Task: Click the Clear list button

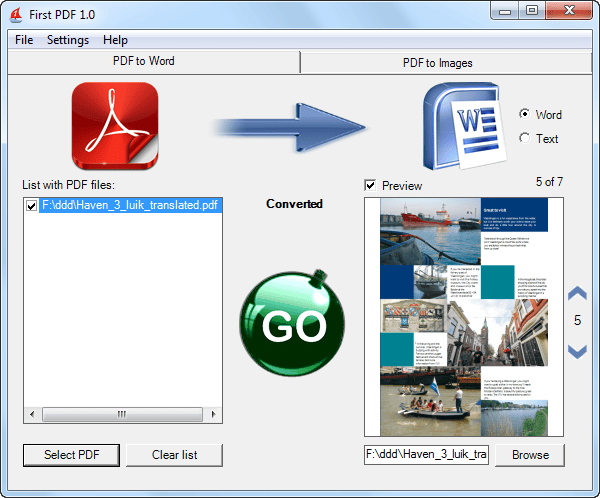Action: coord(174,455)
